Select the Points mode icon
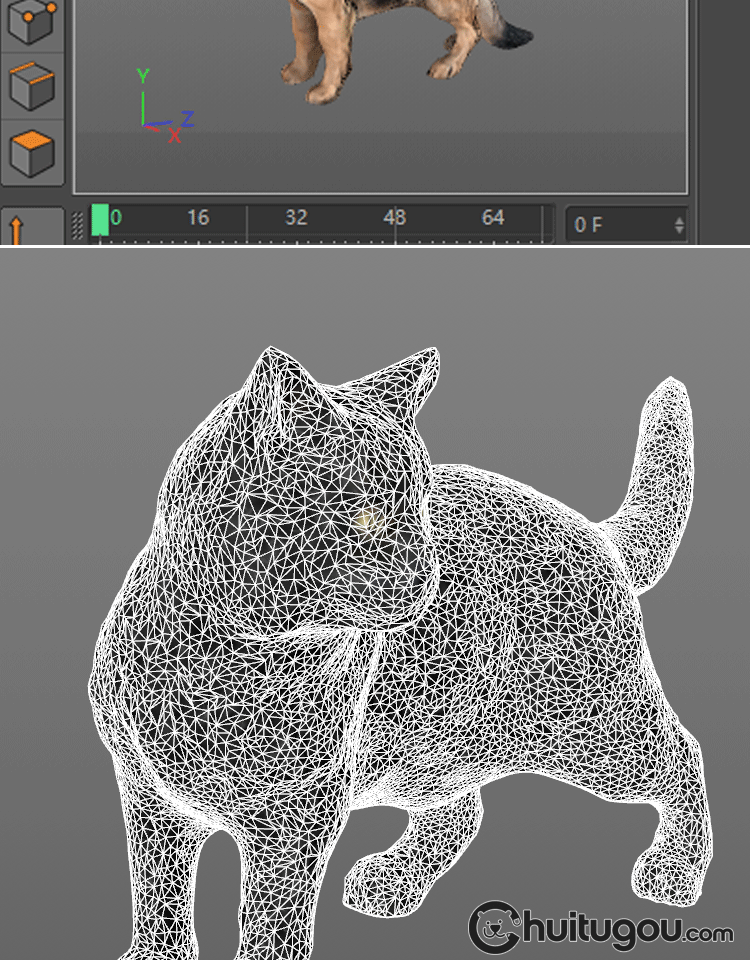The image size is (750, 960). [x=31, y=24]
